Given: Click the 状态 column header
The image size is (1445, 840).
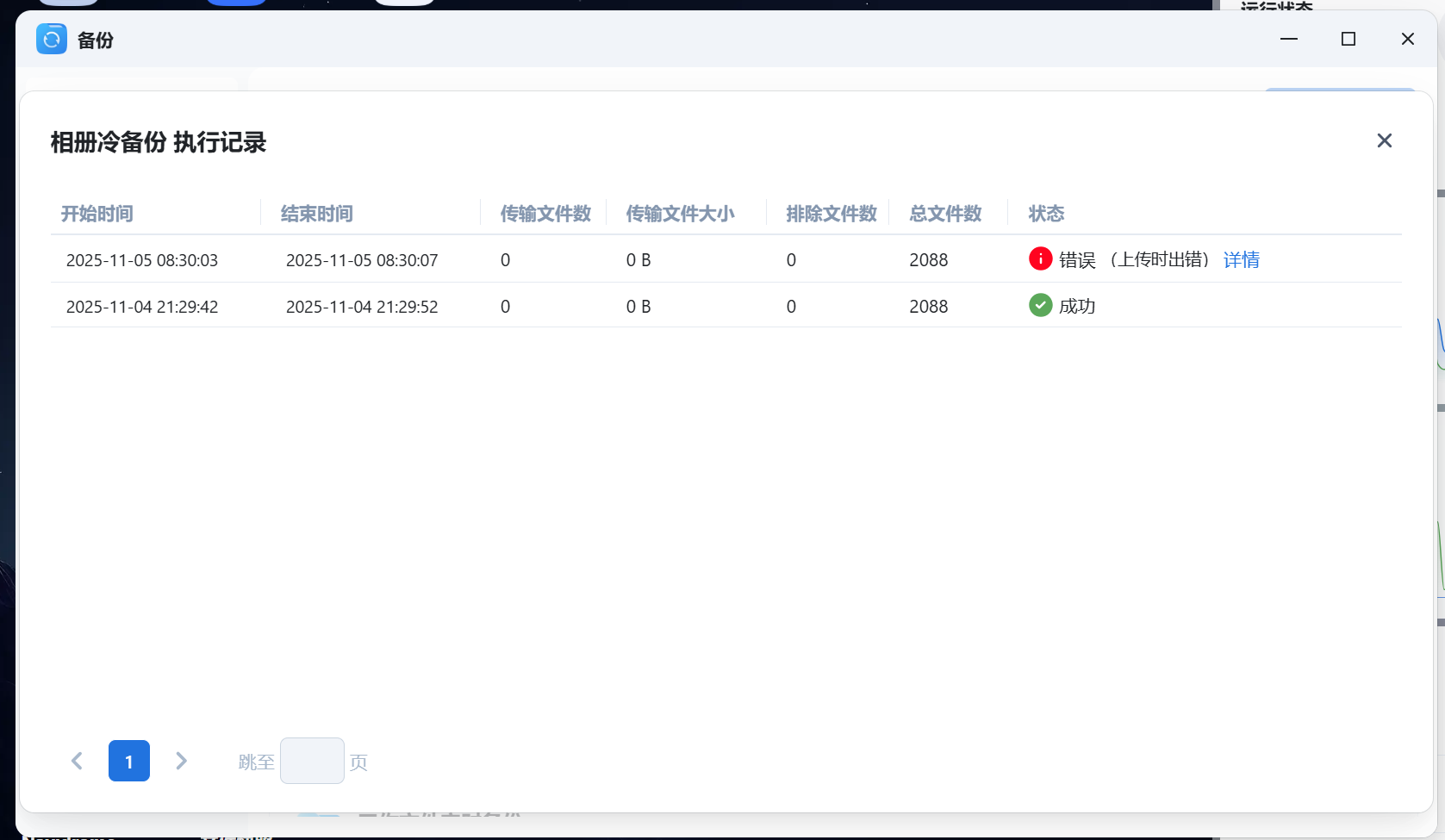Looking at the screenshot, I should click(1046, 213).
